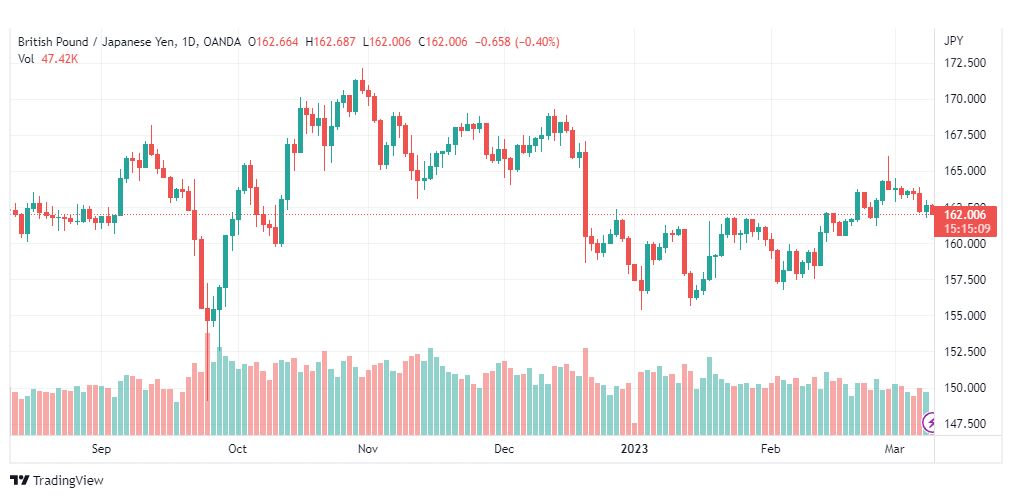Image resolution: width=1012 pixels, height=498 pixels.
Task: Click the purple lightning bolt event icon
Action: [x=930, y=423]
